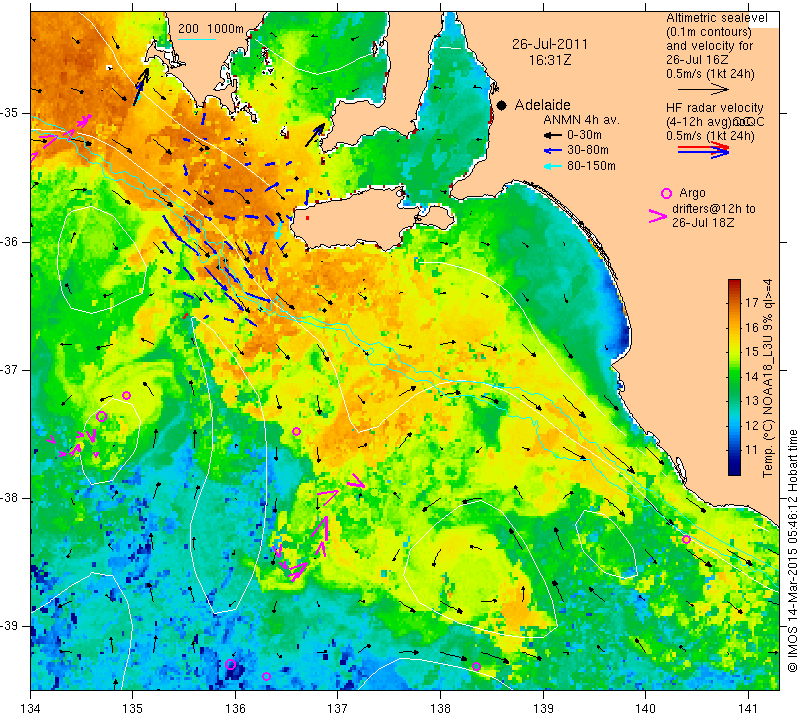
Task: Click the '80-150m' depth label
Action: click(591, 166)
